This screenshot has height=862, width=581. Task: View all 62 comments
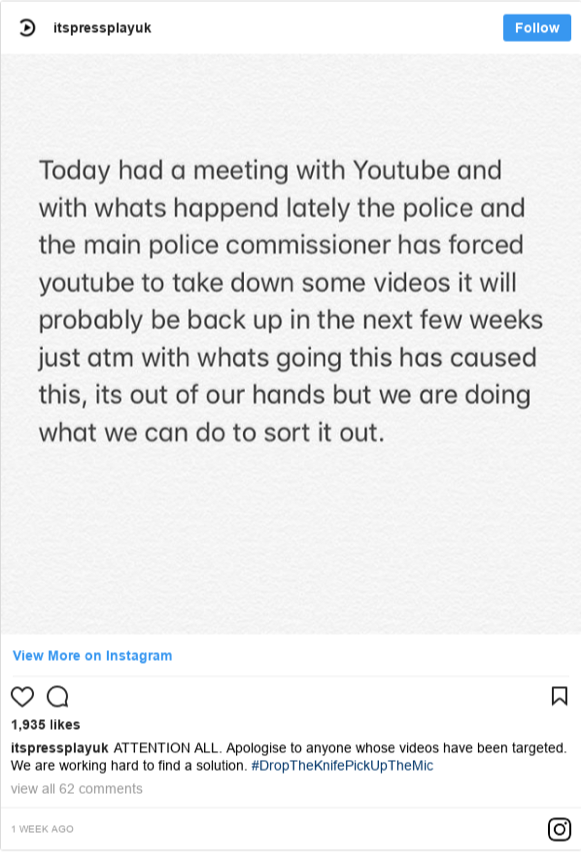[x=76, y=788]
